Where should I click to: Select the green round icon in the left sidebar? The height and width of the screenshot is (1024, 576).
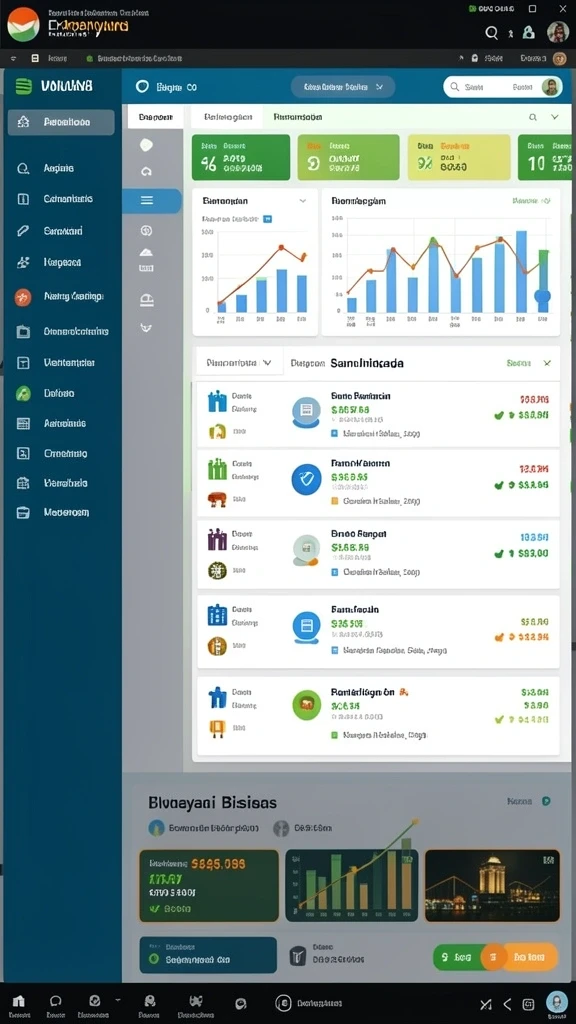23,393
